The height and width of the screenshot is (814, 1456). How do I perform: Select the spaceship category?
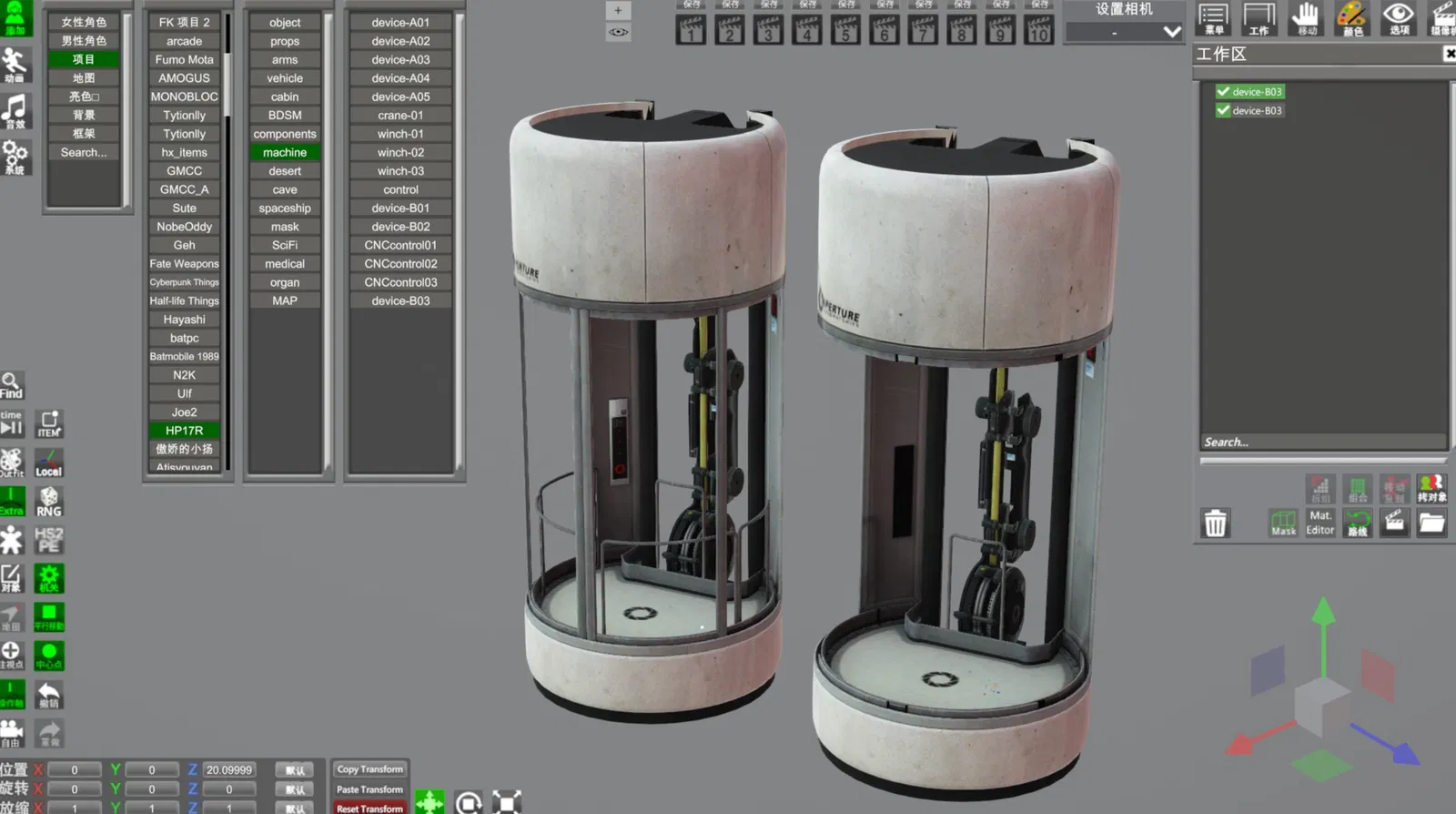point(285,208)
